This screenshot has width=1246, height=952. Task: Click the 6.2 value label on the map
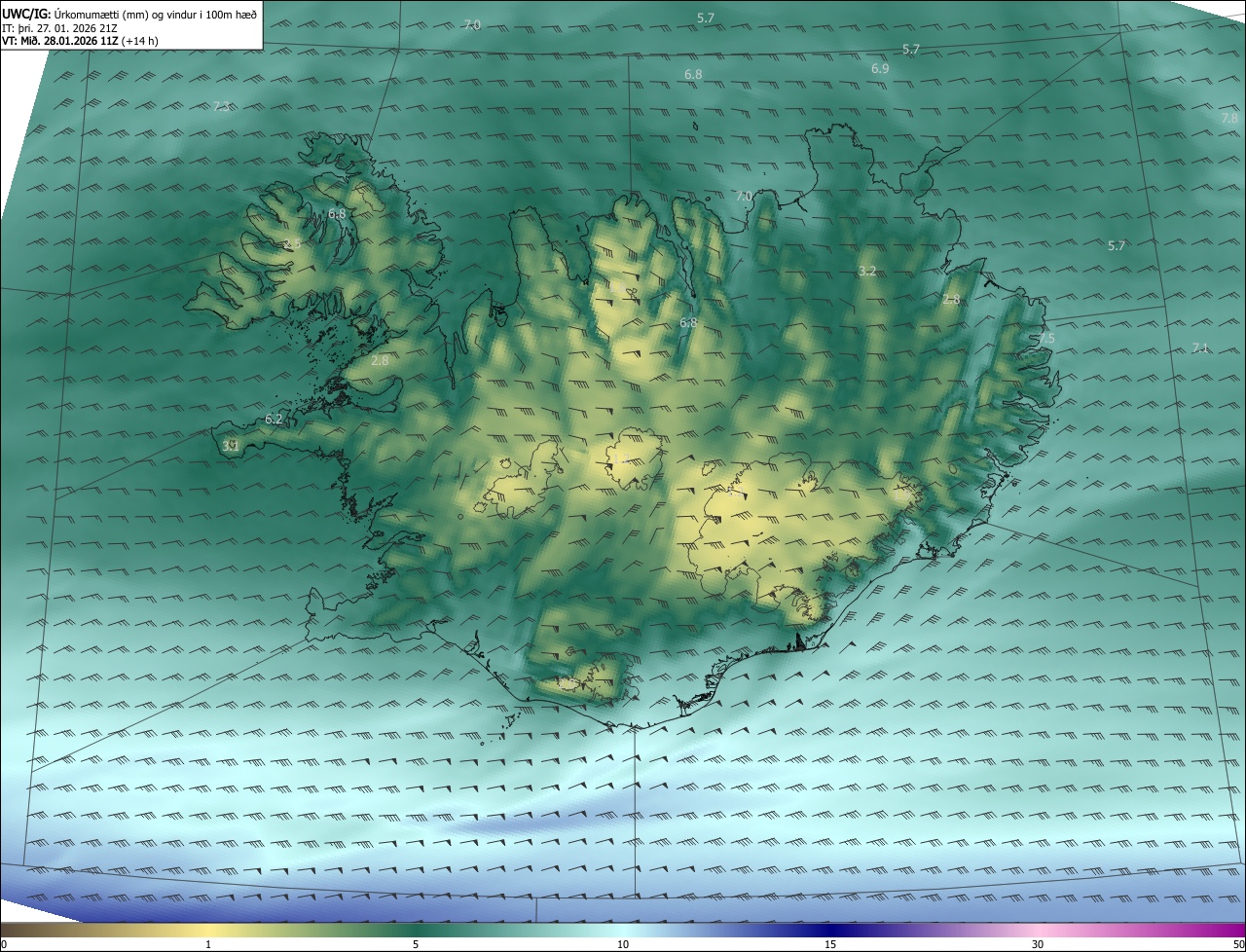tap(274, 420)
